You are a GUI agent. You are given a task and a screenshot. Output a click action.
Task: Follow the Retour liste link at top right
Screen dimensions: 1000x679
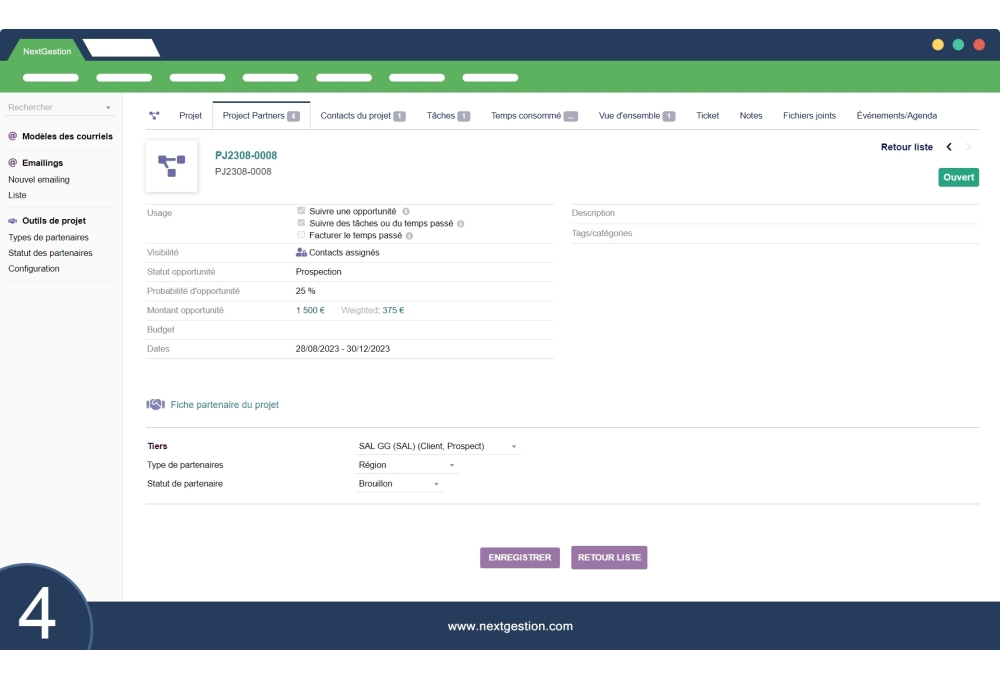point(906,147)
